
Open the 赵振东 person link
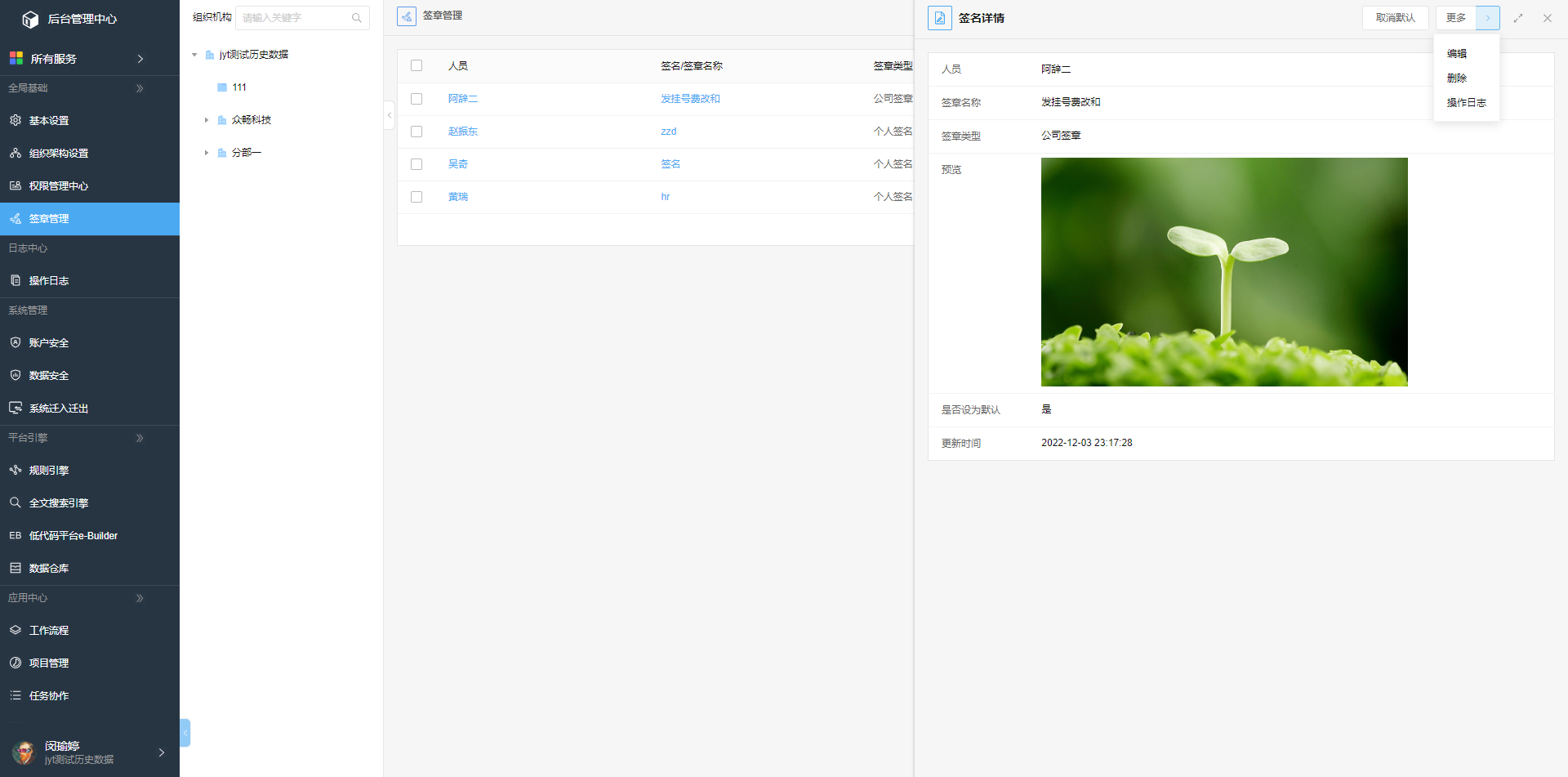pyautogui.click(x=463, y=132)
